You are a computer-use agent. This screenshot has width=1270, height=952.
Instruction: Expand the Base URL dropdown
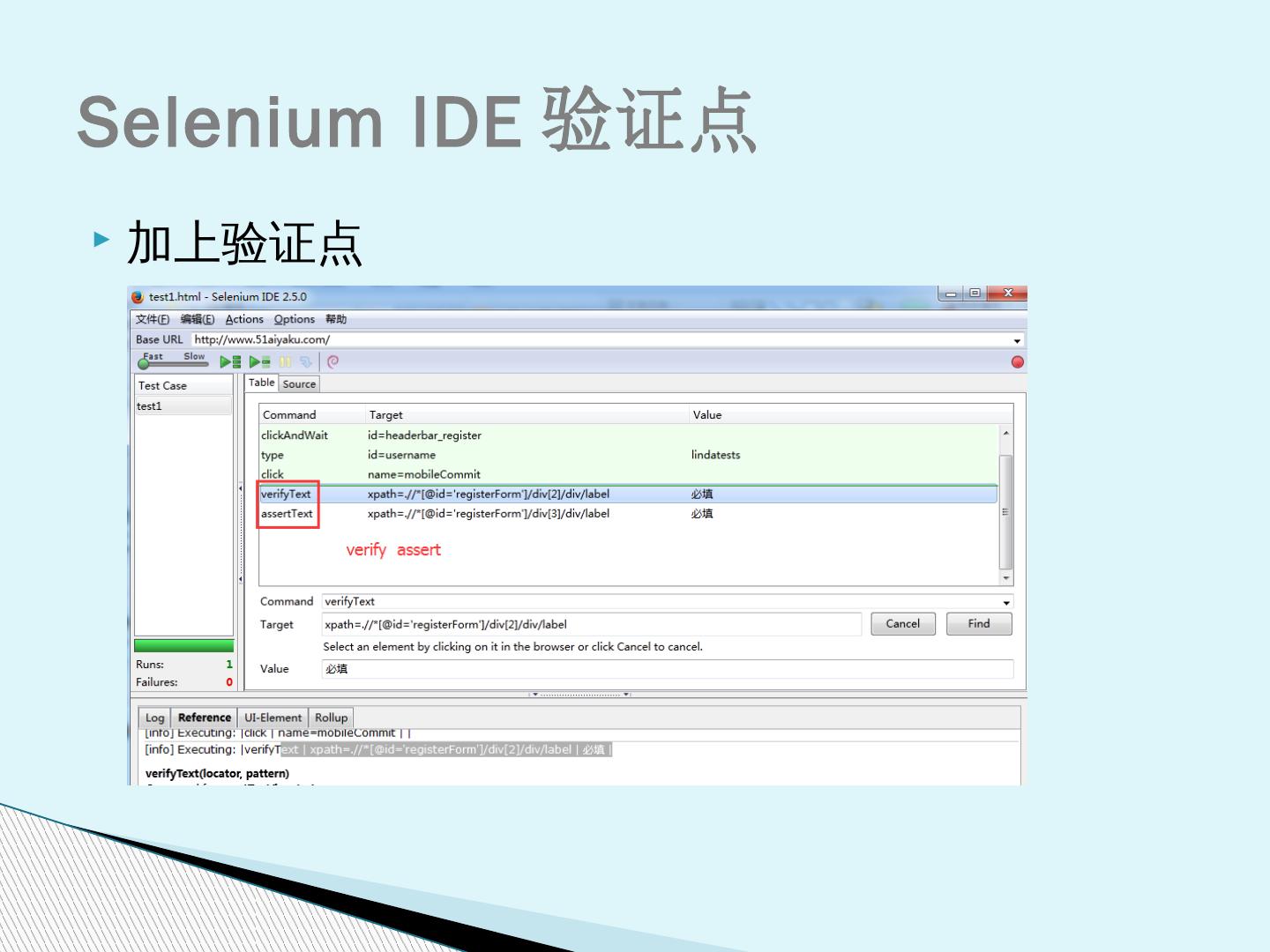(1017, 340)
